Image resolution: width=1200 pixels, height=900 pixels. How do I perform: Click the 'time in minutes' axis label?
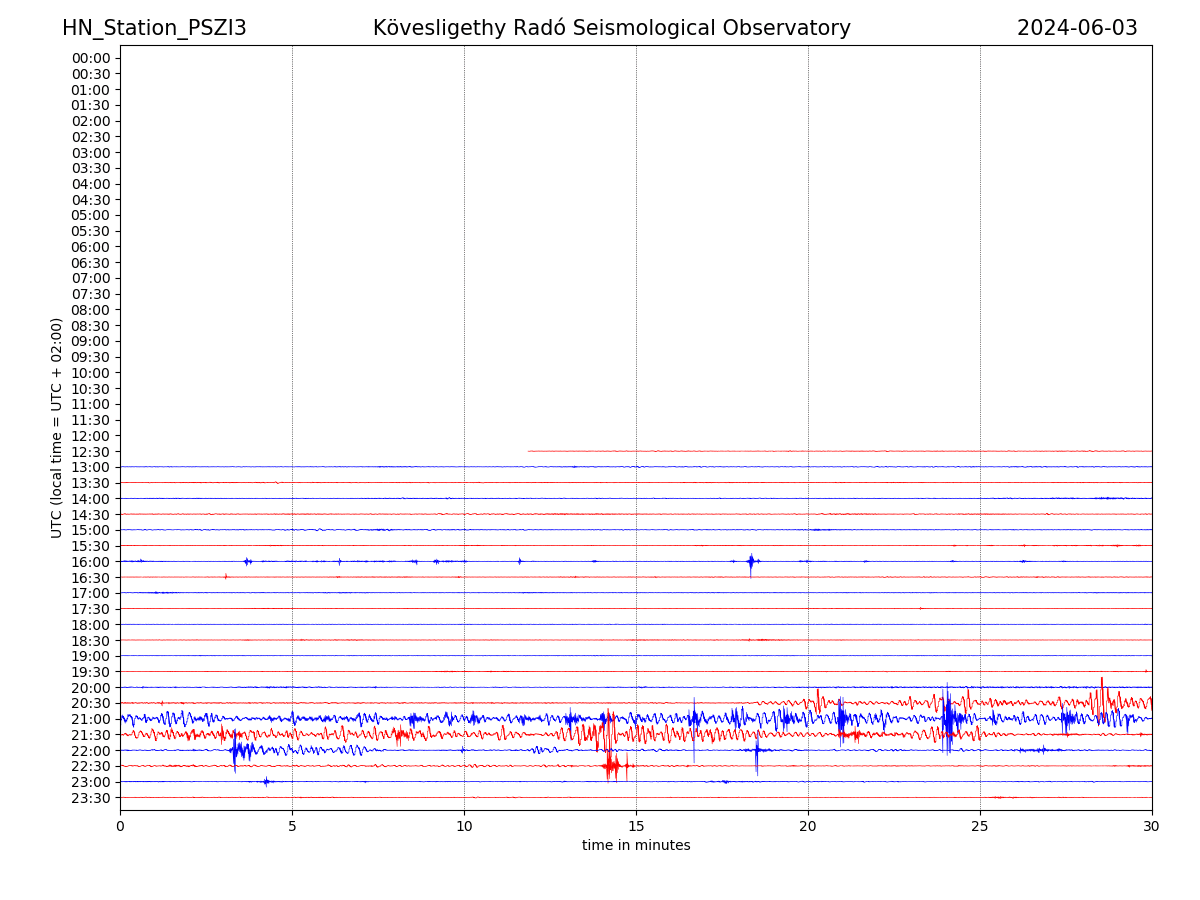click(x=636, y=845)
